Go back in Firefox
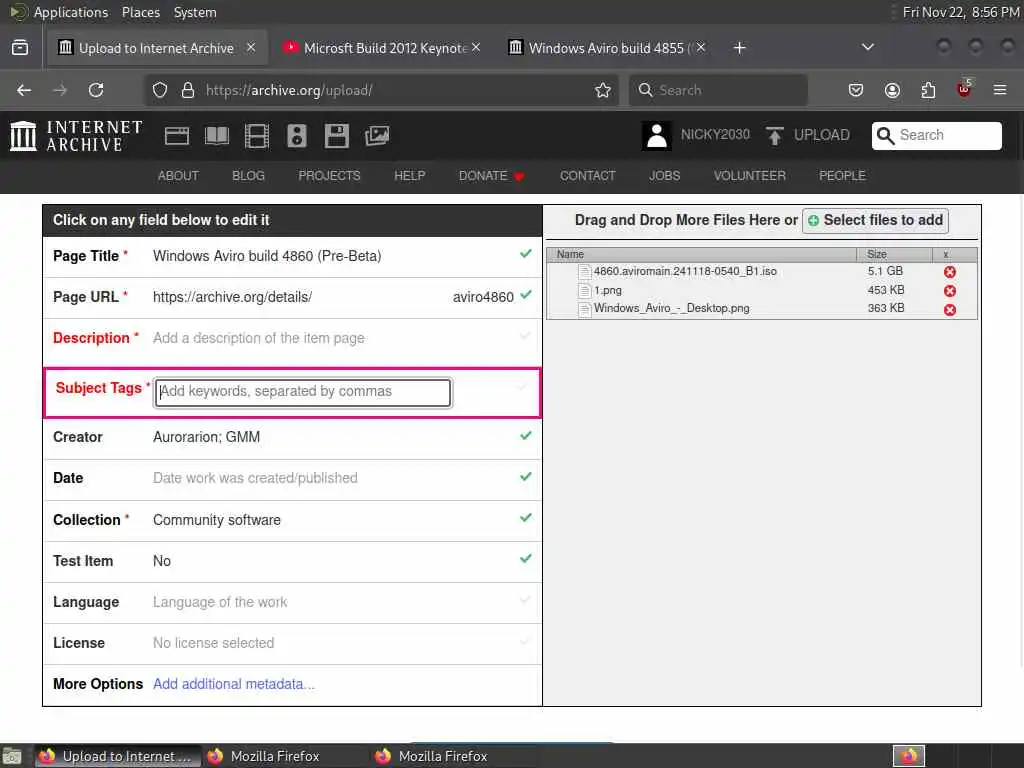 24,90
